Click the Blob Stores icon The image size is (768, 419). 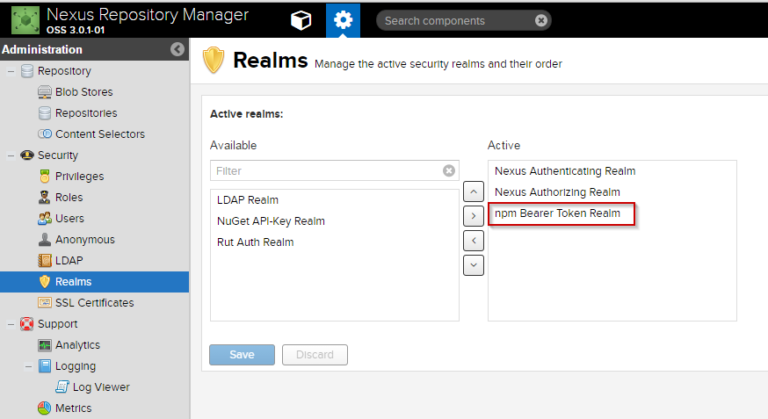click(45, 92)
